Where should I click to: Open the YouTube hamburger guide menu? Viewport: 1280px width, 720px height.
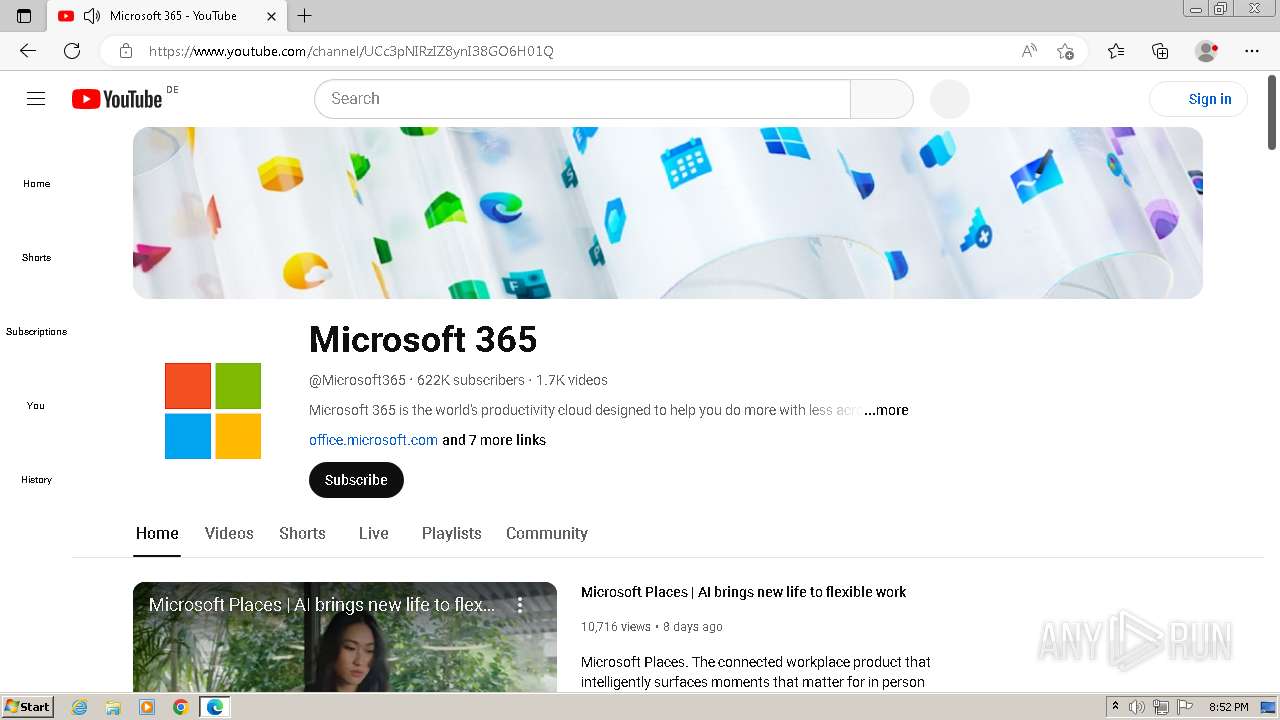pos(36,98)
